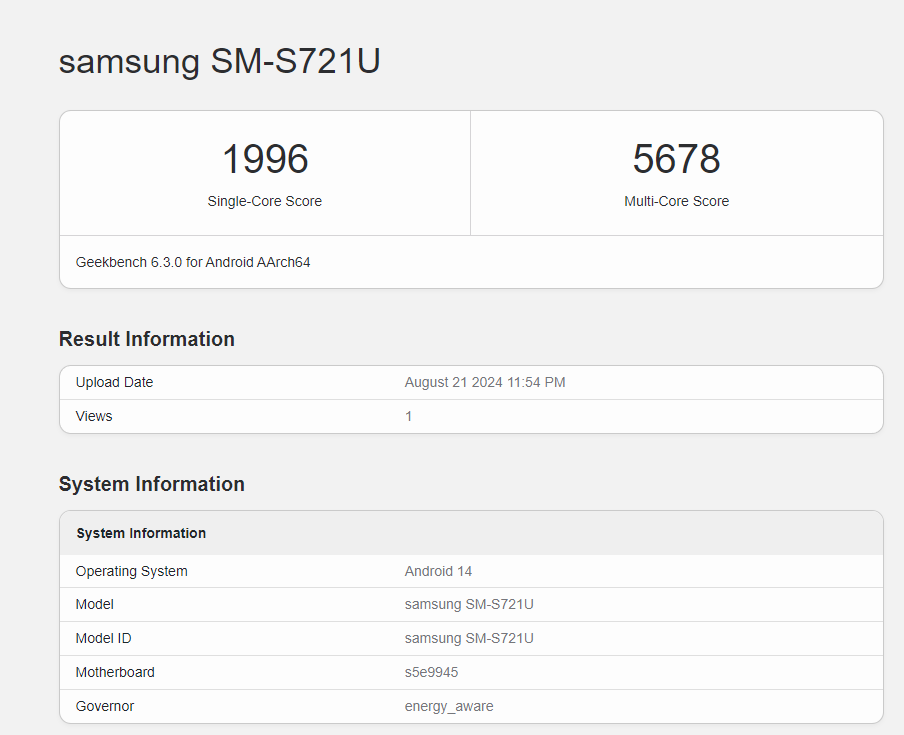Click the 5678 multi-core score number
This screenshot has width=904, height=735.
[x=676, y=160]
